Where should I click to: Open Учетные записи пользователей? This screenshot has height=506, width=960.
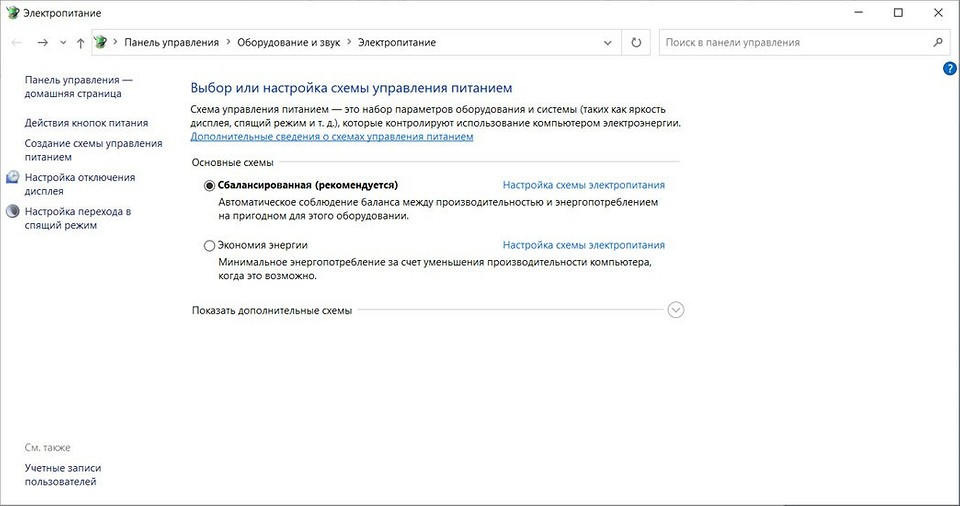point(63,475)
